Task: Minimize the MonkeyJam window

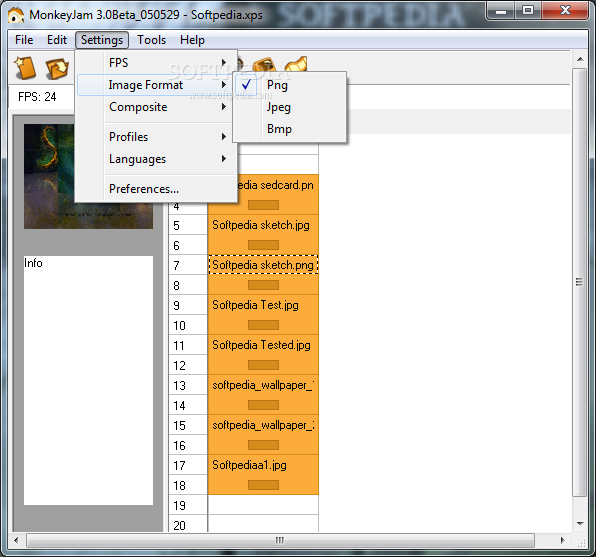Action: click(x=501, y=11)
